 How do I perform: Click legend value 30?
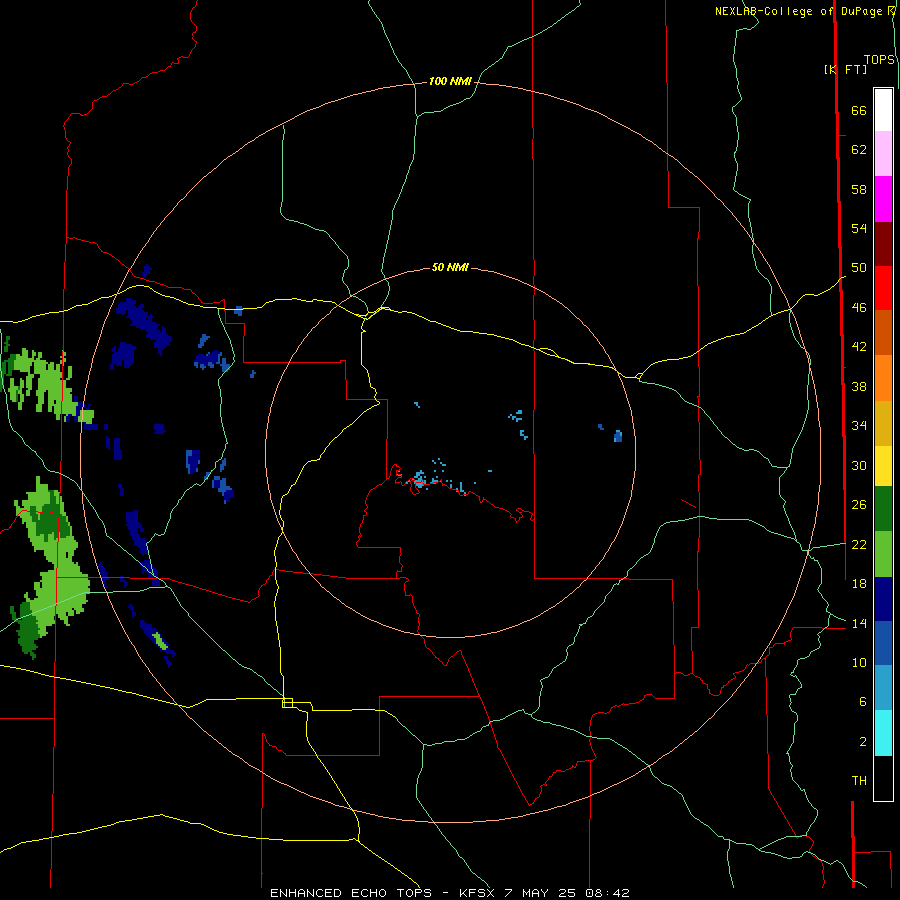859,465
